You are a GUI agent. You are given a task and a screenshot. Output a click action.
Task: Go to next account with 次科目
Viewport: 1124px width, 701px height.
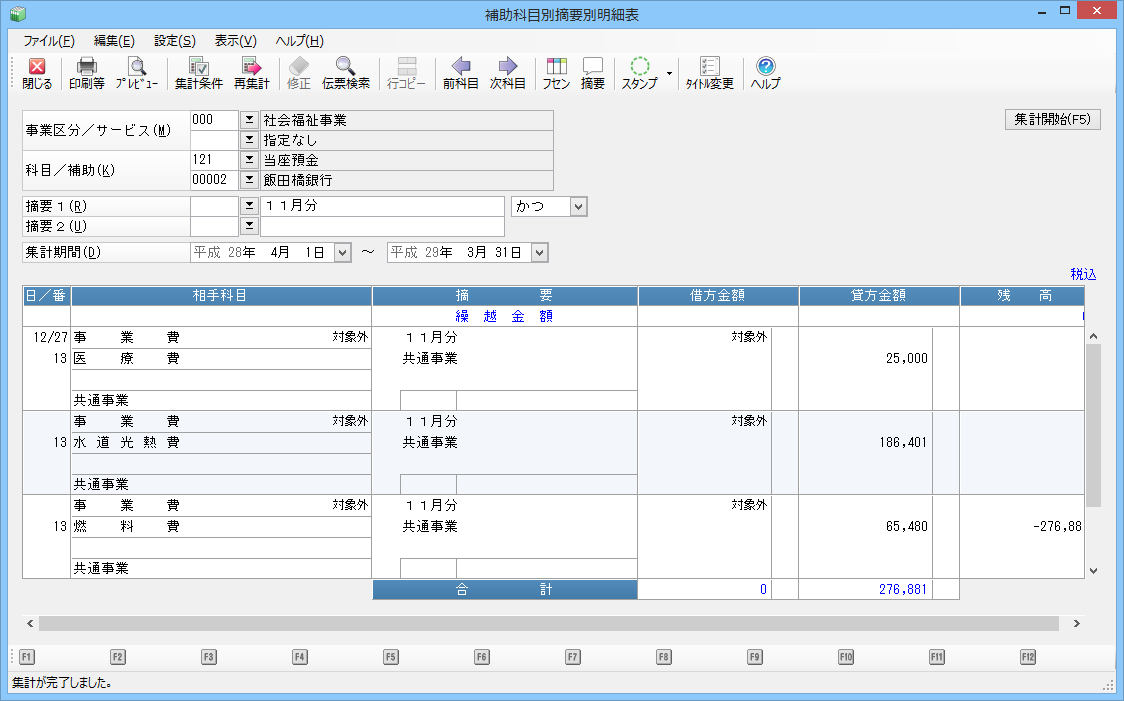point(507,73)
